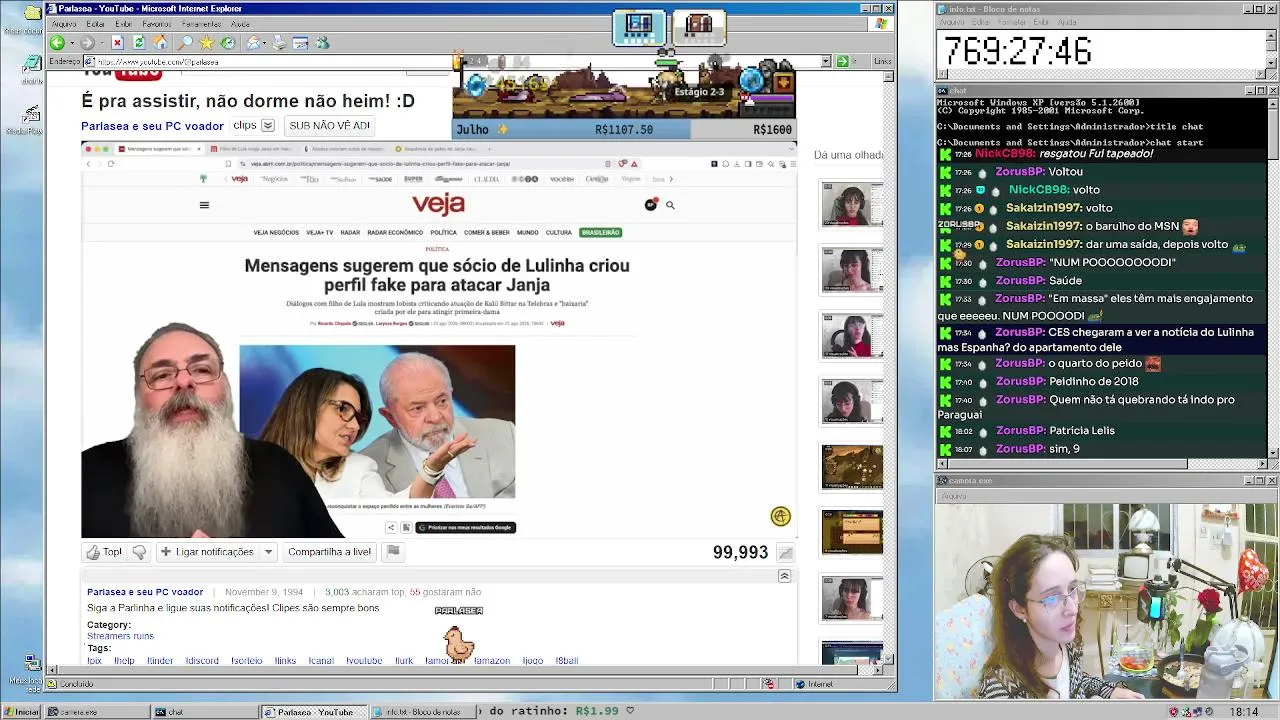
Task: Open the dropdown arrow next to Ligar notificações
Action: coord(268,552)
